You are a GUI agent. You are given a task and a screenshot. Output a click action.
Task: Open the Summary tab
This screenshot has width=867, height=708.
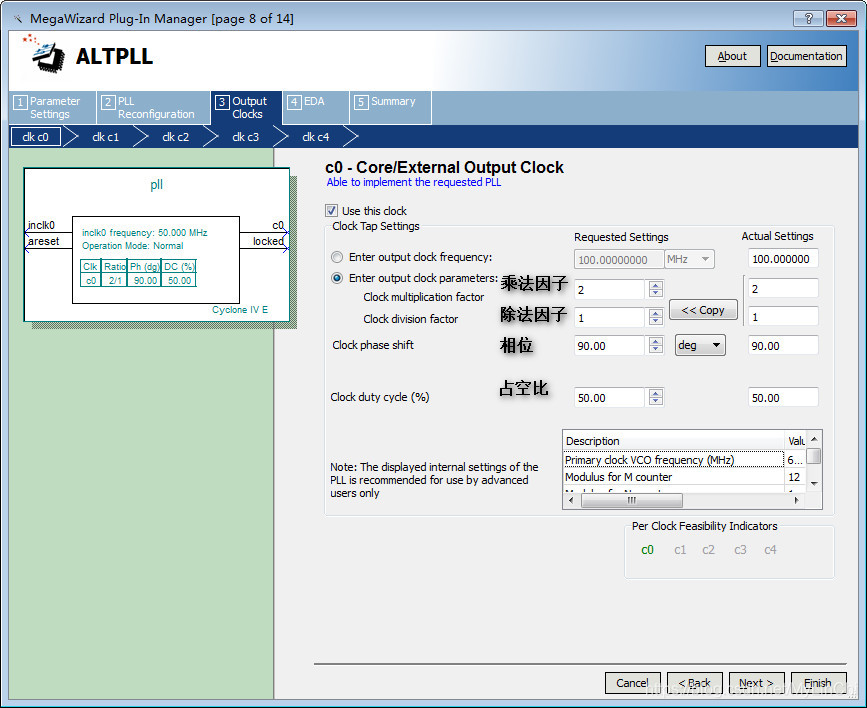pyautogui.click(x=390, y=107)
